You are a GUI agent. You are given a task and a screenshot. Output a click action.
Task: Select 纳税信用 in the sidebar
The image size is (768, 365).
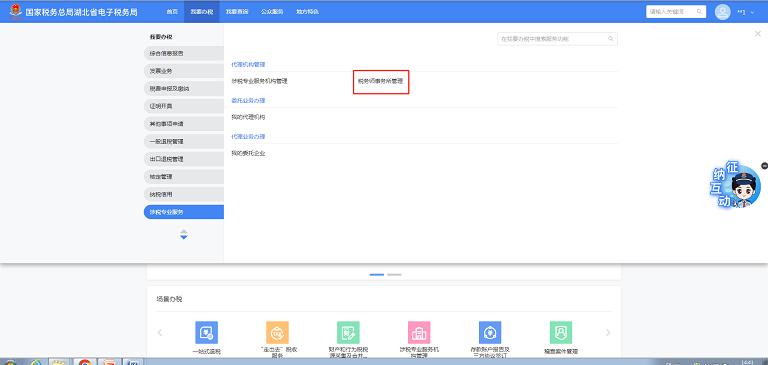pyautogui.click(x=184, y=195)
